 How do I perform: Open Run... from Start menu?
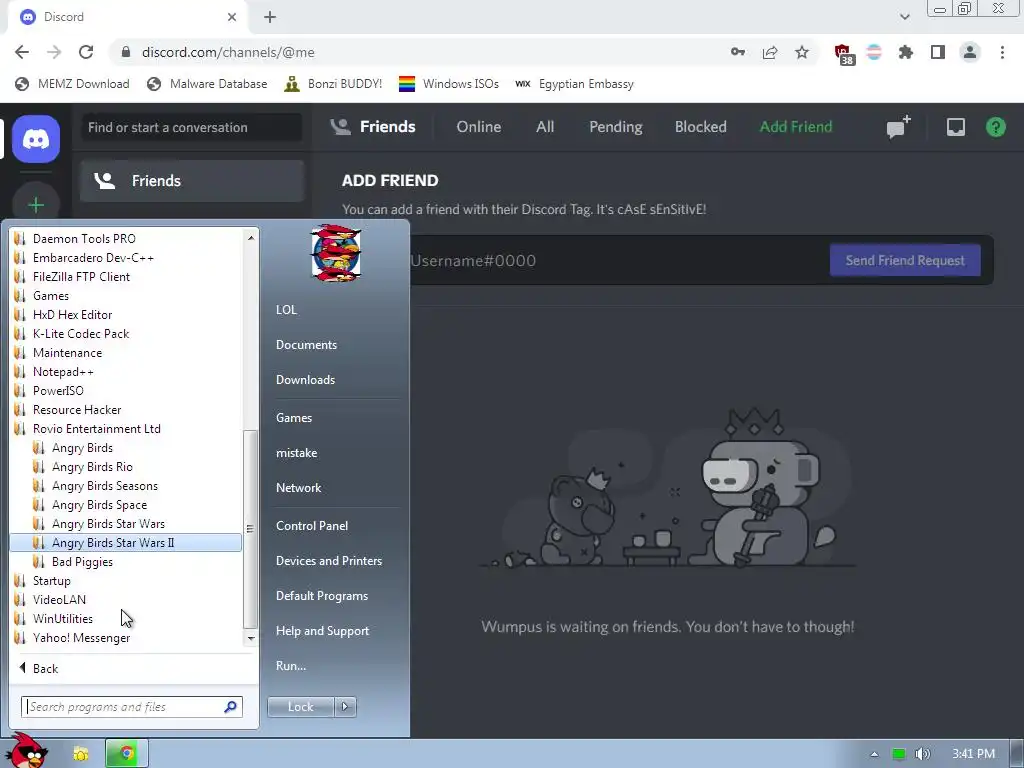[291, 666]
